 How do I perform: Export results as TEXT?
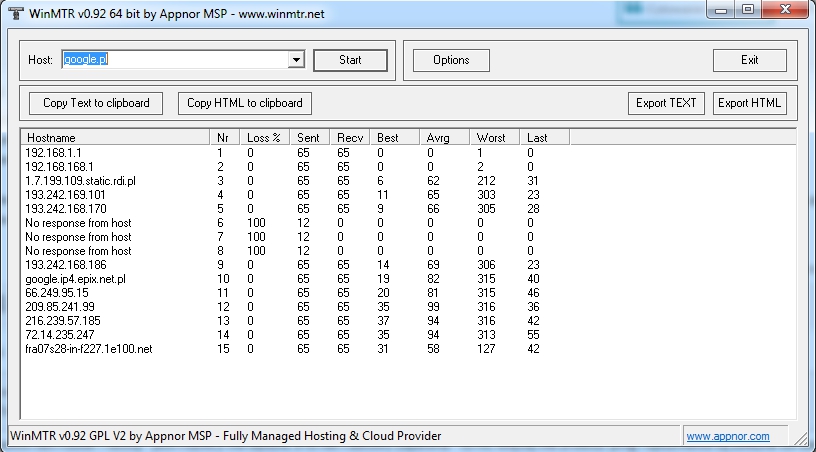[x=666, y=103]
